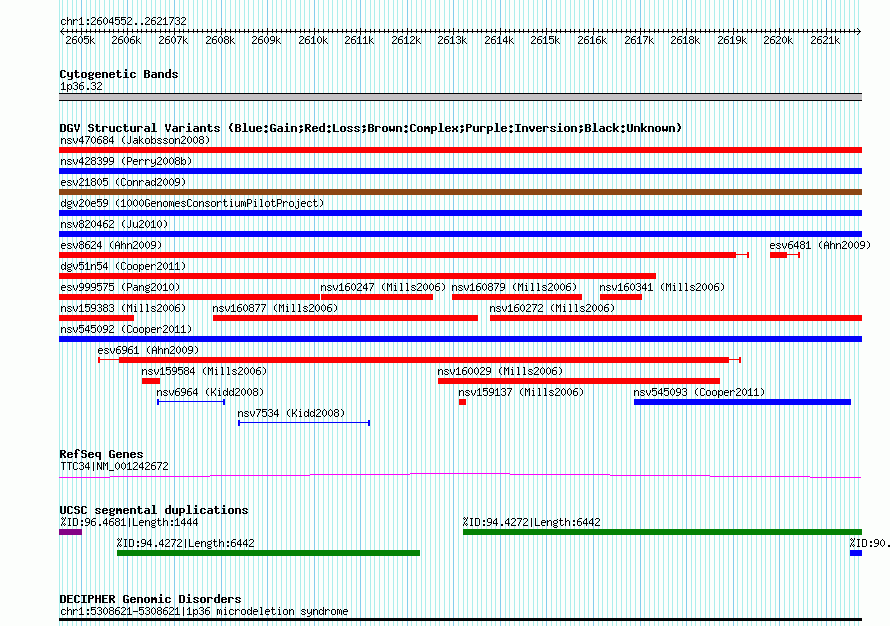This screenshot has height=626, width=890.
Task: Click the nsv820462 (Ju2010) blue bar
Action: 460,234
